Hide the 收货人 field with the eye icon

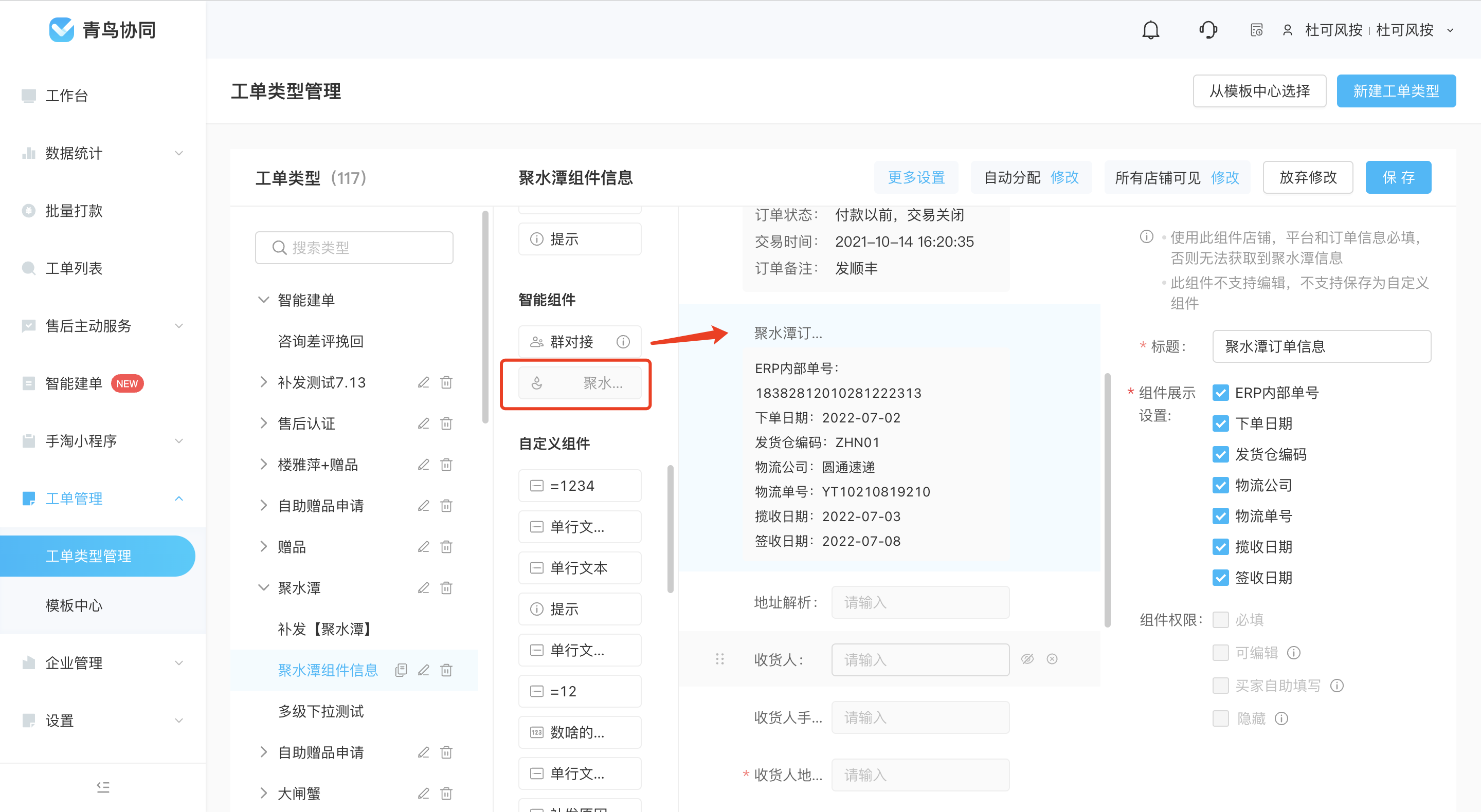tap(1027, 659)
